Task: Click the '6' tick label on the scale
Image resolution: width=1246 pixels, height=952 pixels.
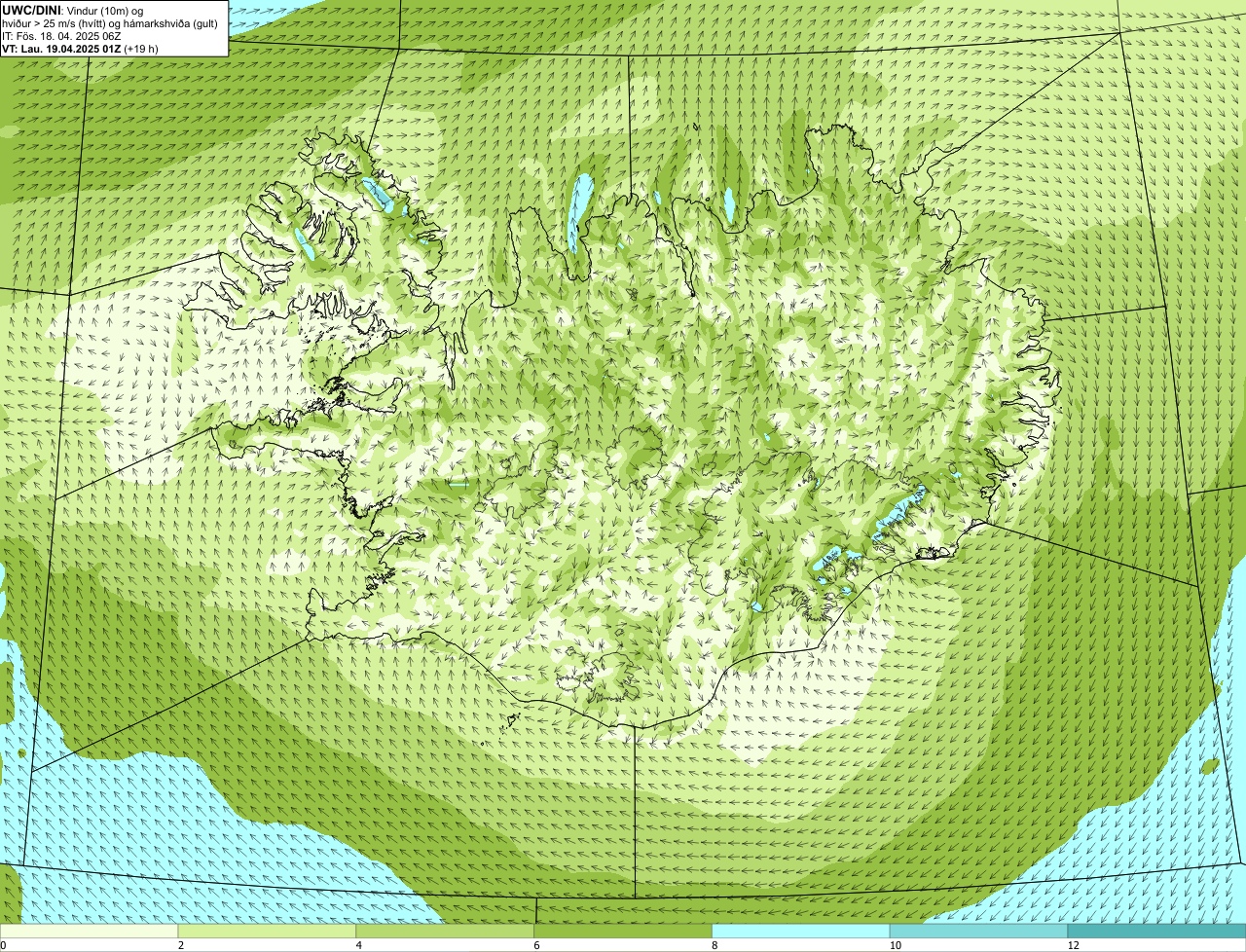Action: [x=536, y=945]
